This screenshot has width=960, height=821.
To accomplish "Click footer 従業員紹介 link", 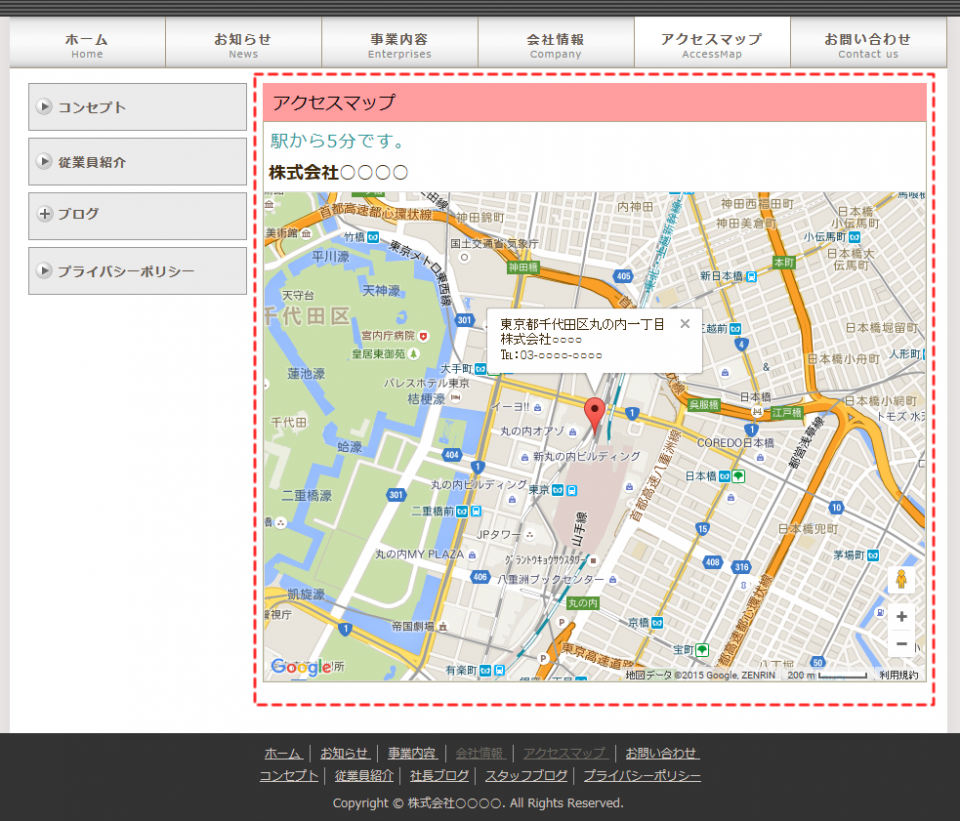I will [364, 776].
